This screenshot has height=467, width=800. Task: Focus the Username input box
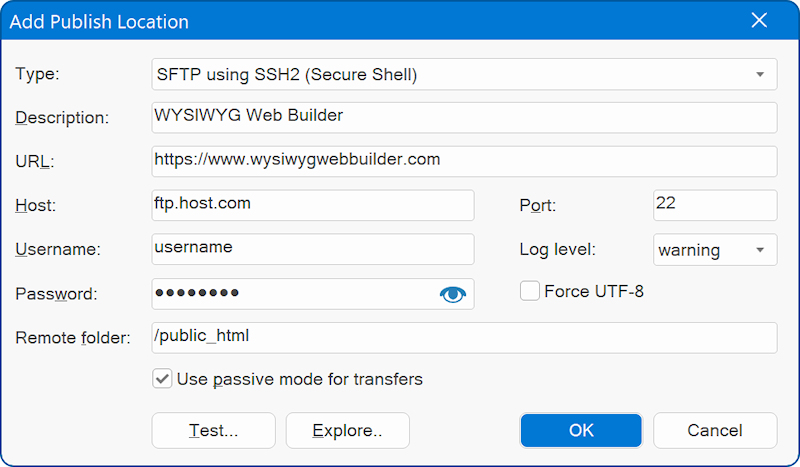point(312,249)
